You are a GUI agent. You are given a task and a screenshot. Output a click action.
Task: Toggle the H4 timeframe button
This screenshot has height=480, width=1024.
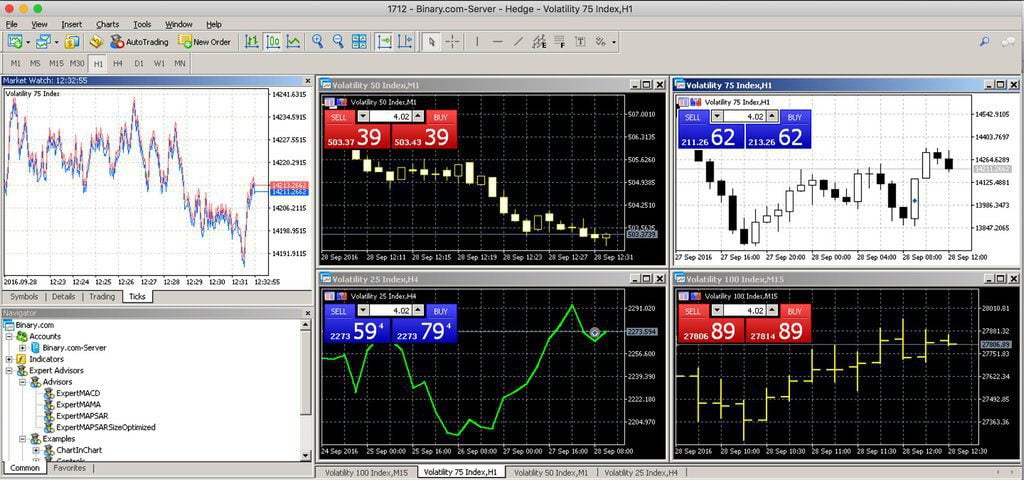[x=118, y=63]
